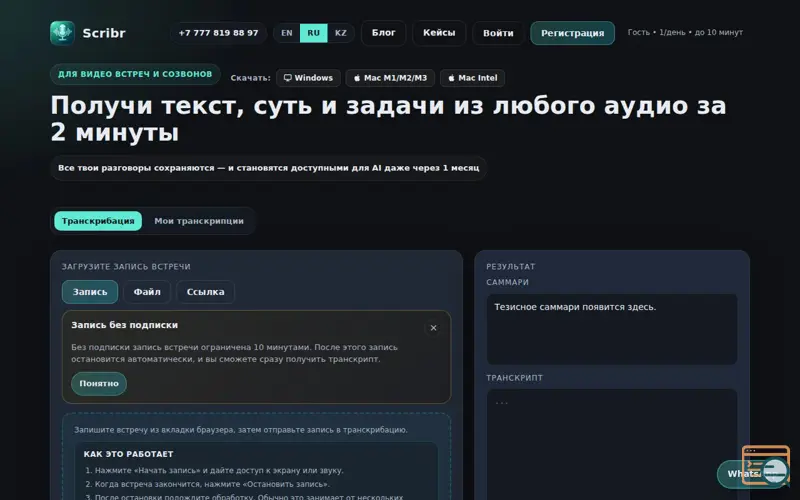Screen dimensions: 800x500
Task: Open the WhatsApp chat button
Action: [x=753, y=474]
